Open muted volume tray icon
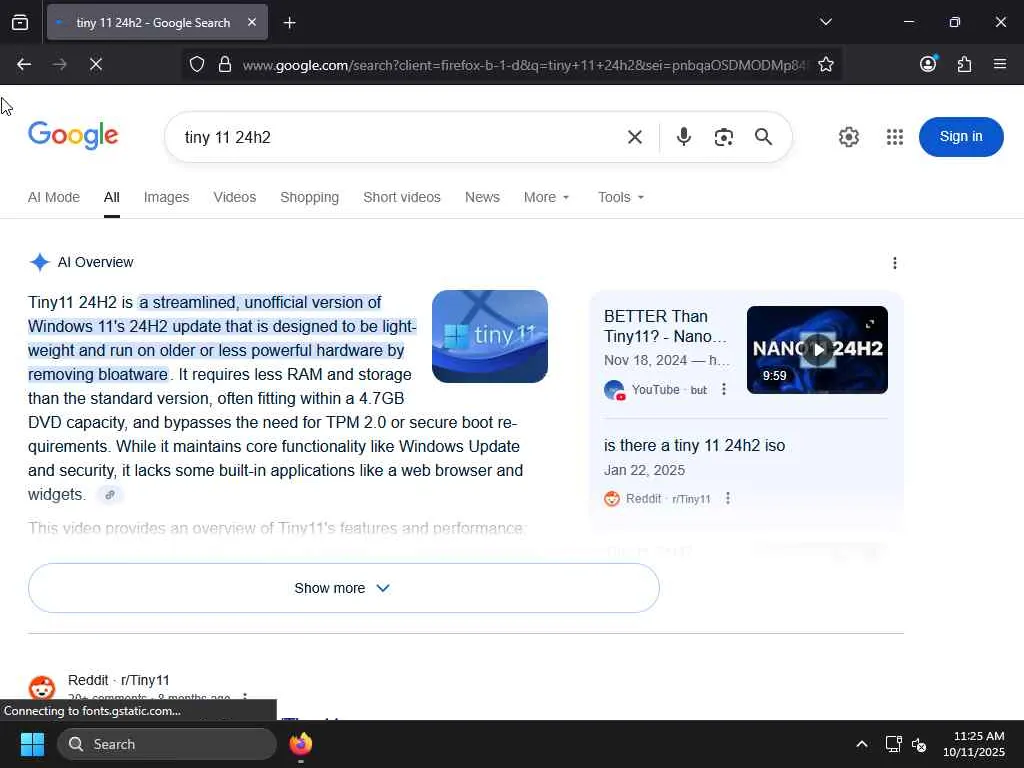The width and height of the screenshot is (1024, 768). coord(919,744)
